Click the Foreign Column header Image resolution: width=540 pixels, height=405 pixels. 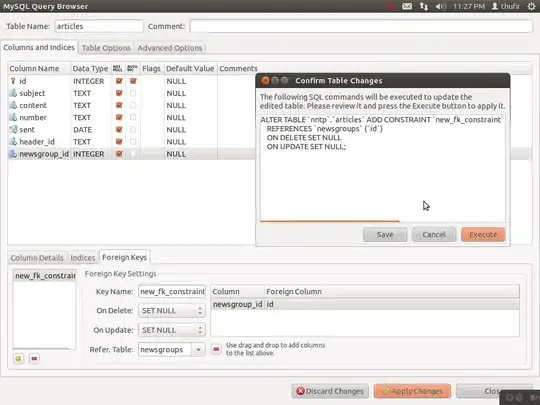click(x=392, y=291)
